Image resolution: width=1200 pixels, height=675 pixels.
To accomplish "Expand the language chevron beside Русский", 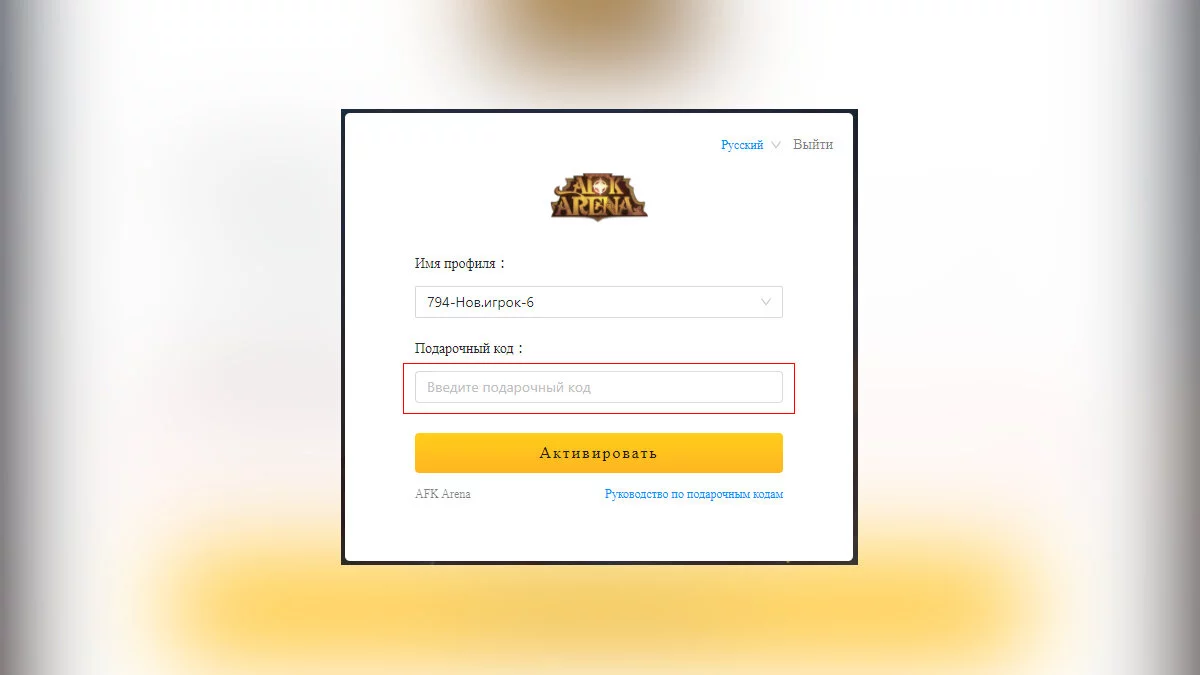I will coord(775,145).
